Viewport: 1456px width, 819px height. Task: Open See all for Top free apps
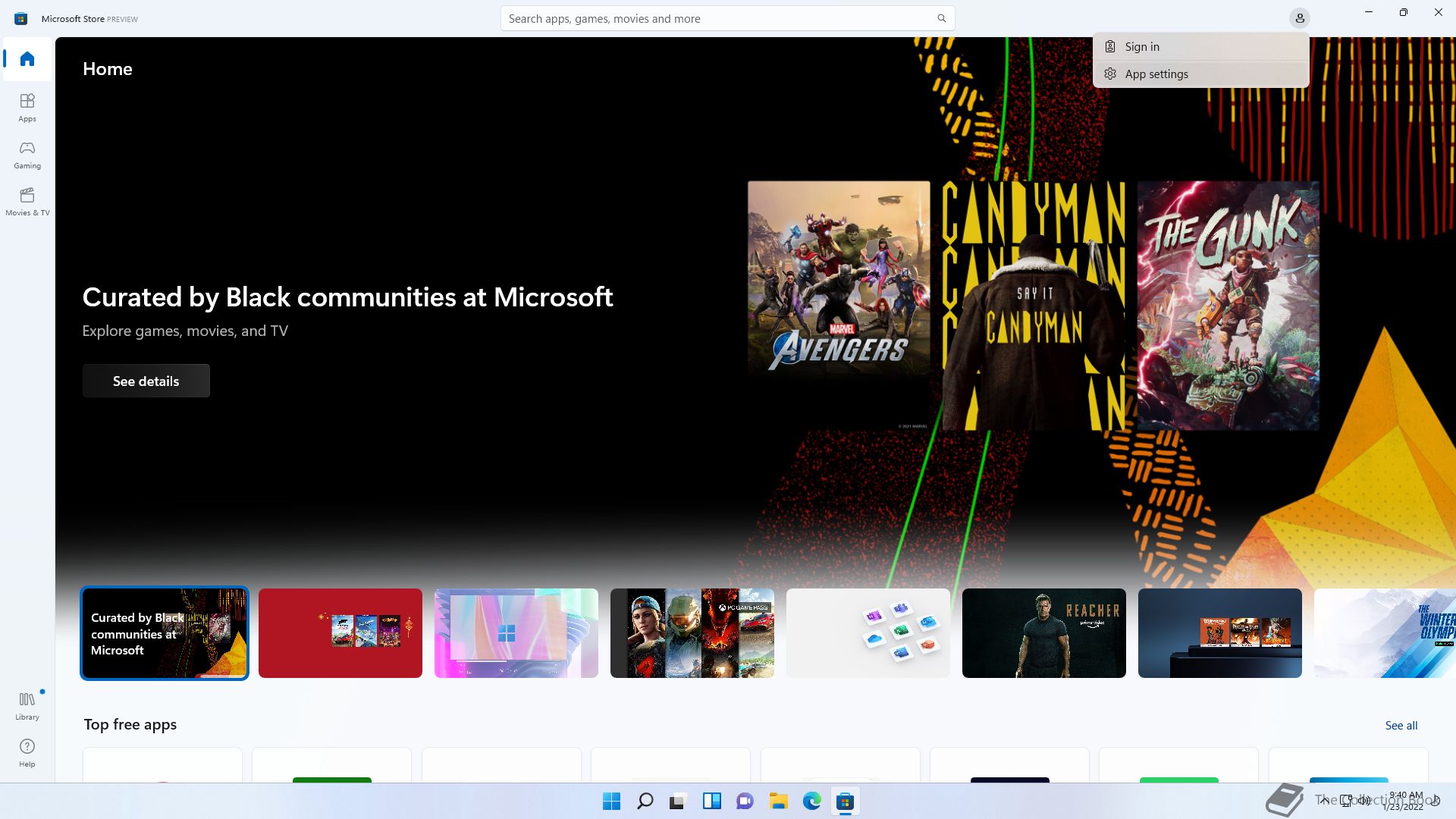pos(1401,725)
